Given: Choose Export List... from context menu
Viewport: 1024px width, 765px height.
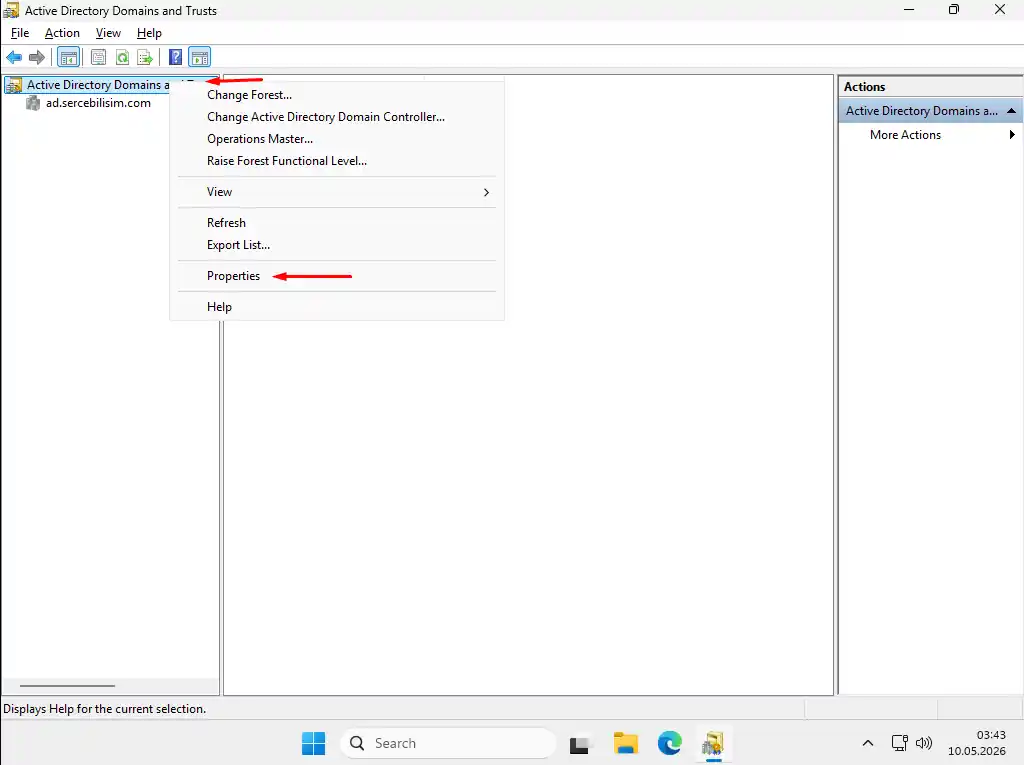Looking at the screenshot, I should coord(337,245).
